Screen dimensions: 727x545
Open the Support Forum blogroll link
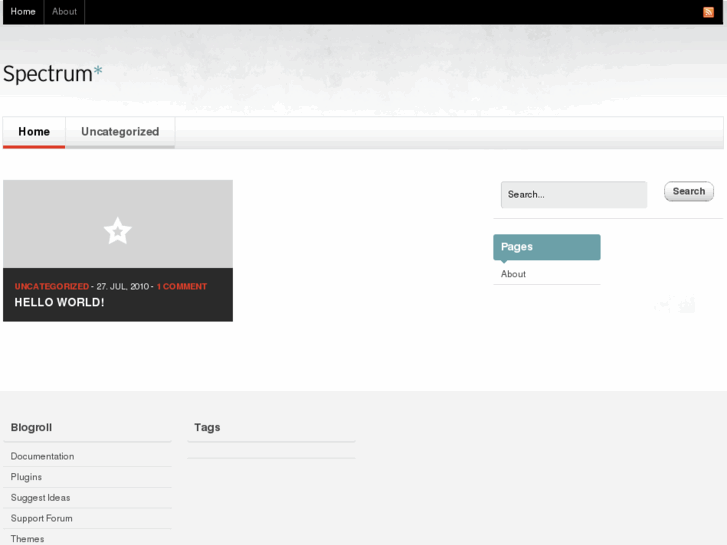(41, 518)
